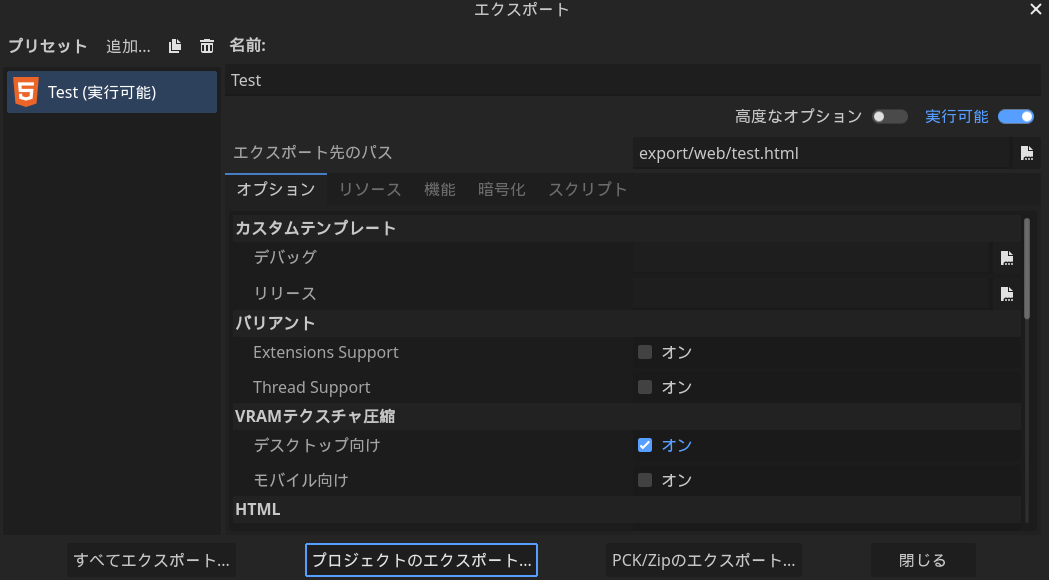Switch to the 機能 tab
This screenshot has height=580, width=1049.
(x=440, y=189)
